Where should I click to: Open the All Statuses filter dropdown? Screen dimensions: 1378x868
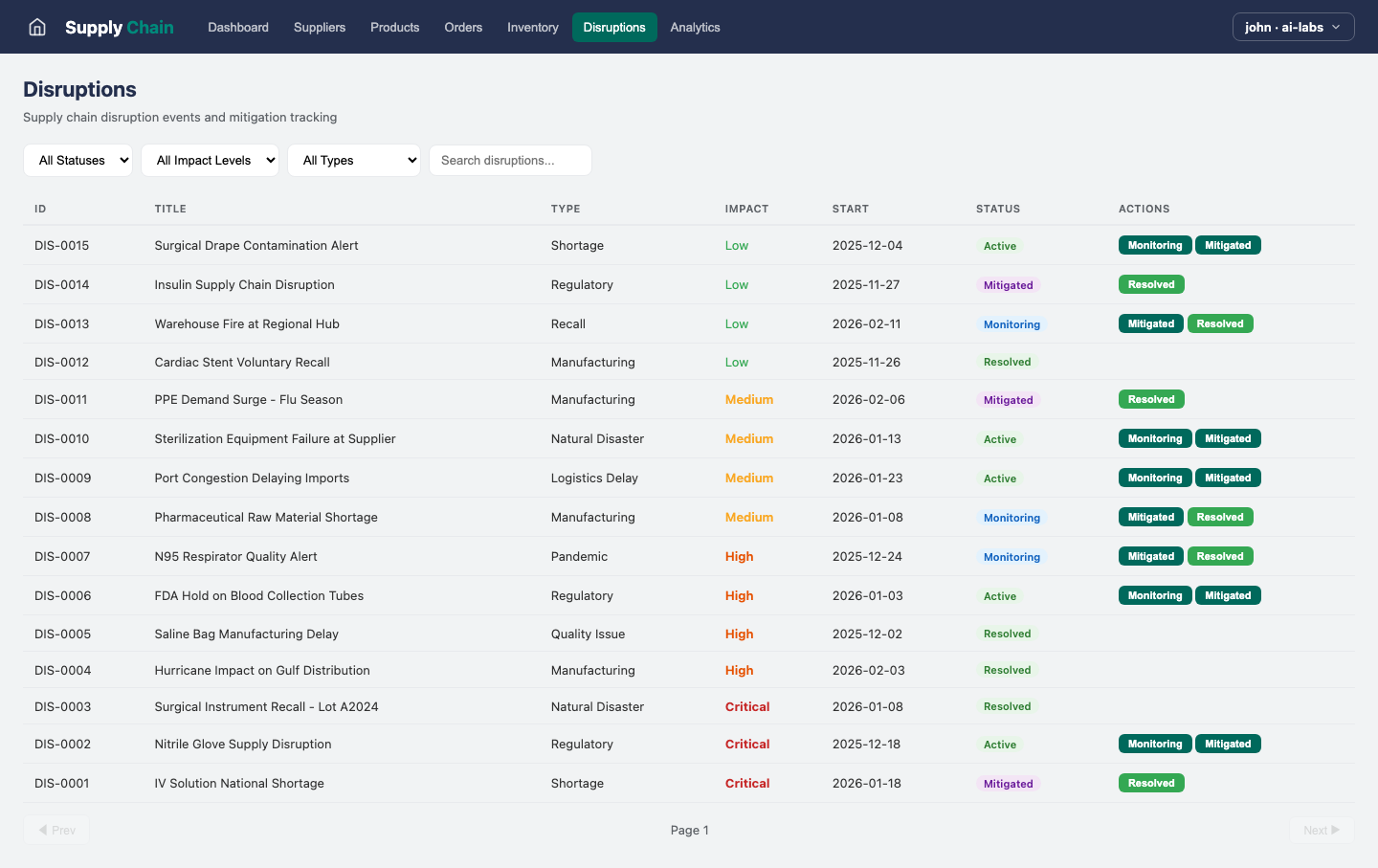(x=78, y=160)
